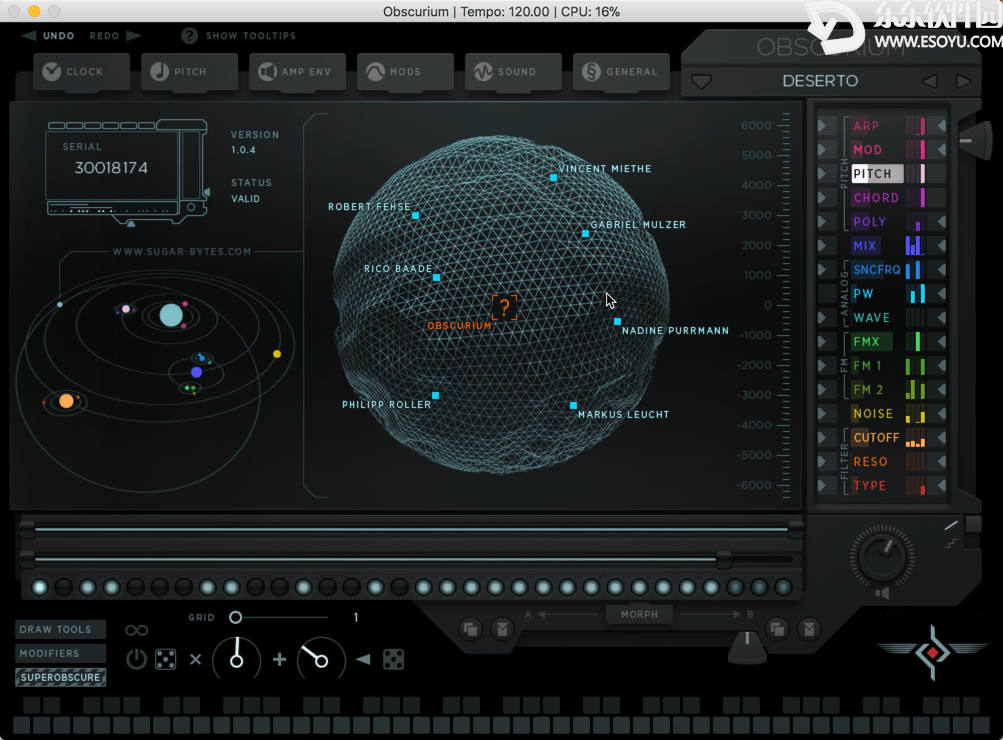Screen dimensions: 1003x740
Task: Open the Mods tab
Action: click(x=406, y=72)
